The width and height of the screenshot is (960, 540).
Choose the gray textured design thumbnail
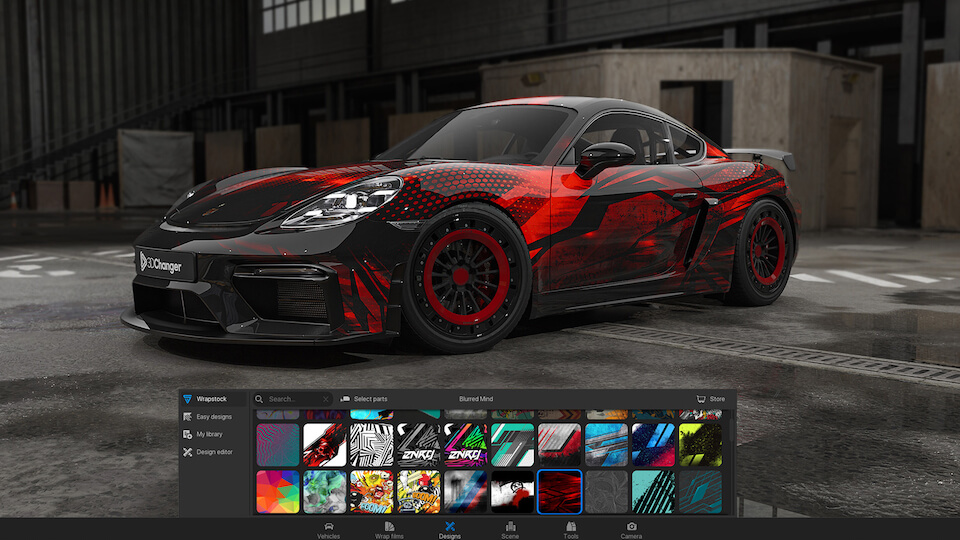pyautogui.click(x=607, y=492)
